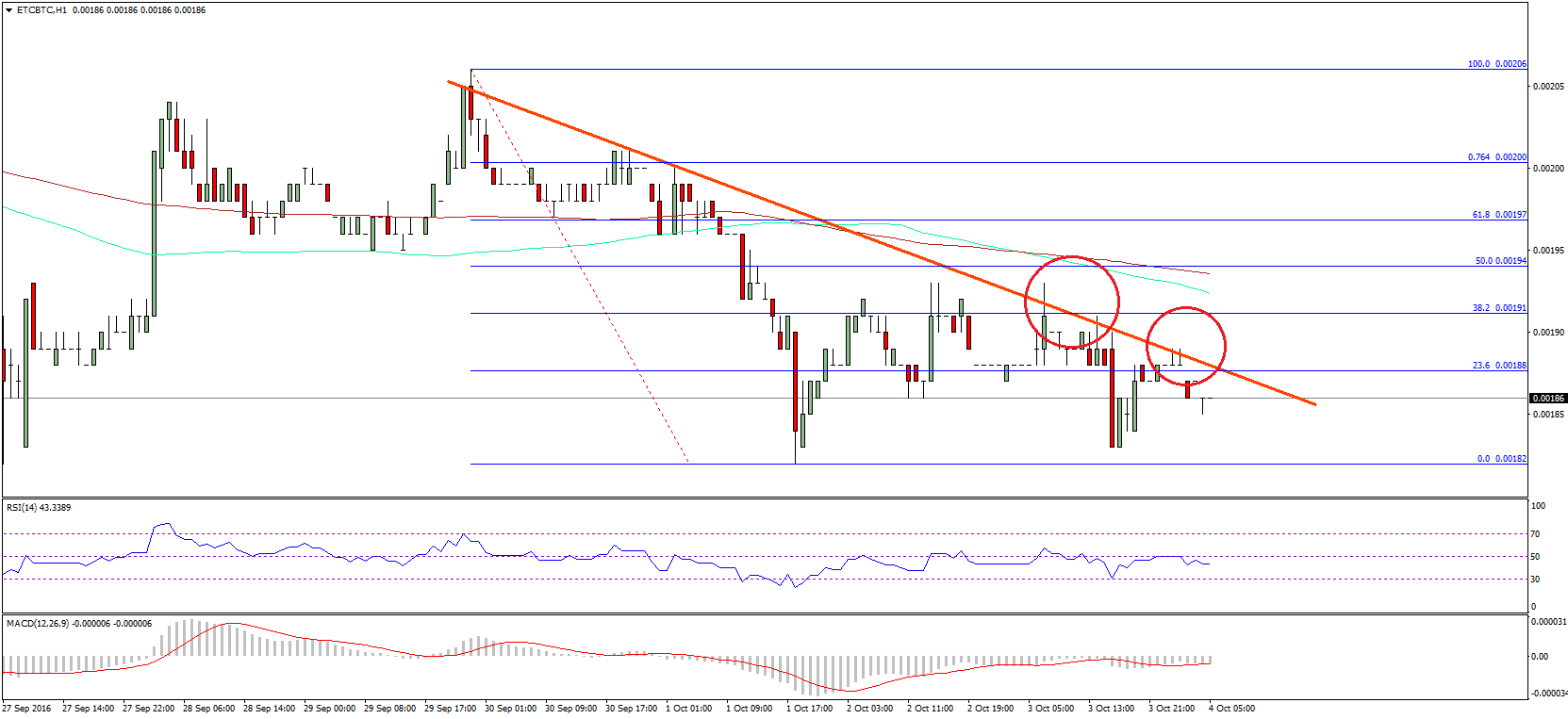Viewport: 1568px width, 719px height.
Task: Click the 0.764 0.00200 Fibonacci level label
Action: (x=1497, y=157)
